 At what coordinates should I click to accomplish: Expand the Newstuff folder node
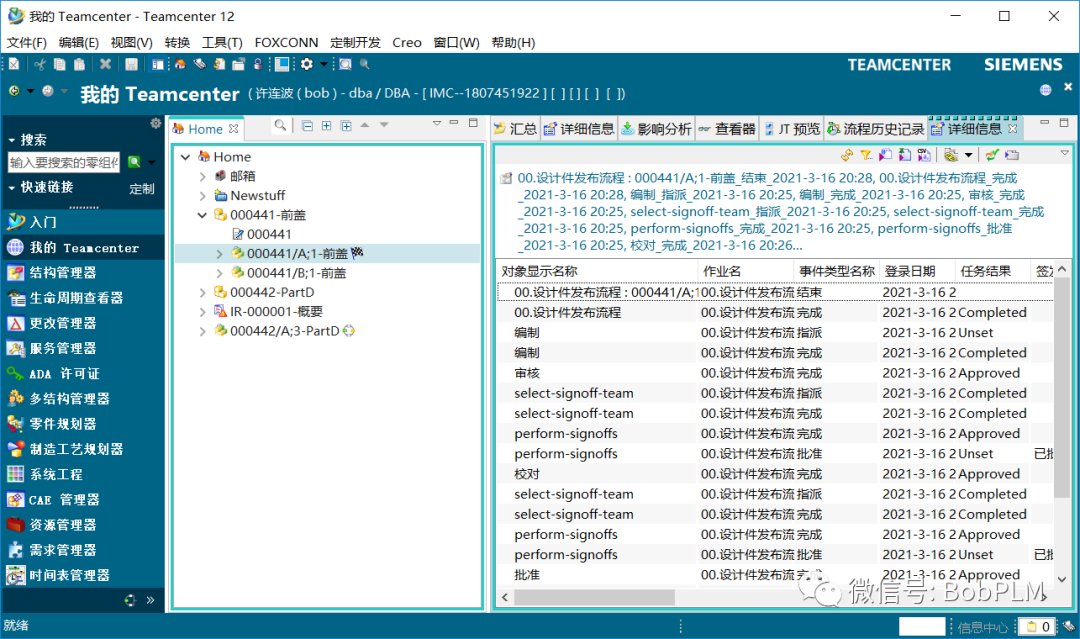click(x=202, y=196)
